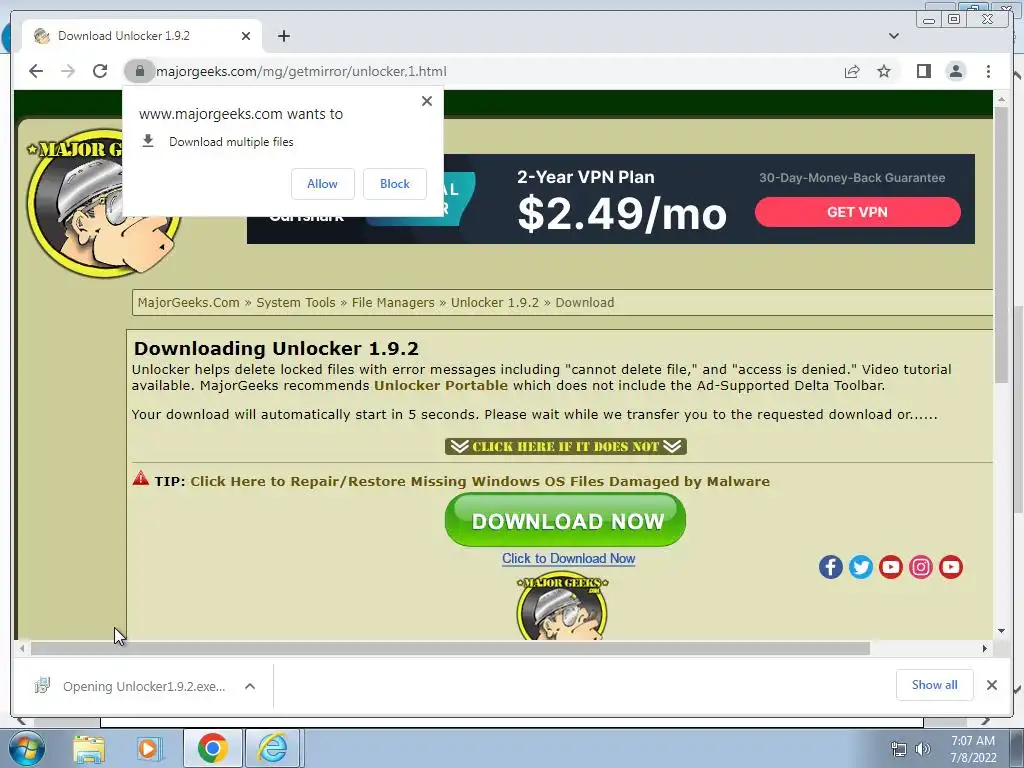This screenshot has height=768, width=1024.
Task: Show all downloads
Action: click(x=935, y=685)
